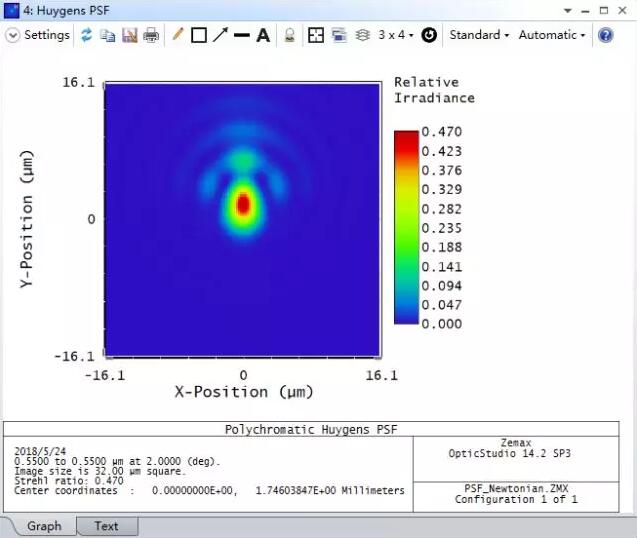The height and width of the screenshot is (538, 637).
Task: Click the 0.470 colorbar value
Action: coord(442,132)
